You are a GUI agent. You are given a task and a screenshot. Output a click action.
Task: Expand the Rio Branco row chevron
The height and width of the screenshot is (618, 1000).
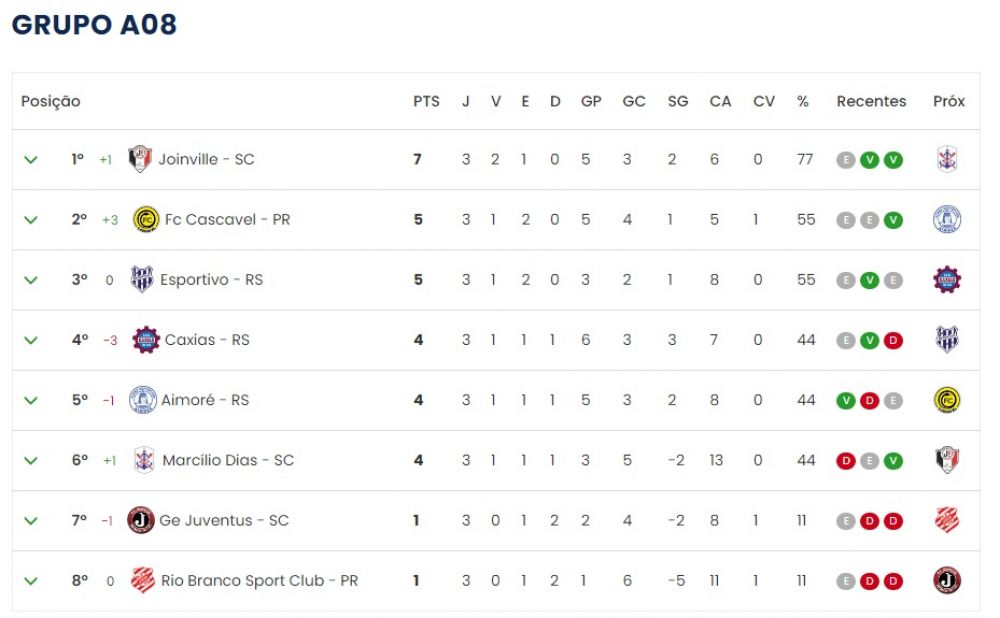31,581
